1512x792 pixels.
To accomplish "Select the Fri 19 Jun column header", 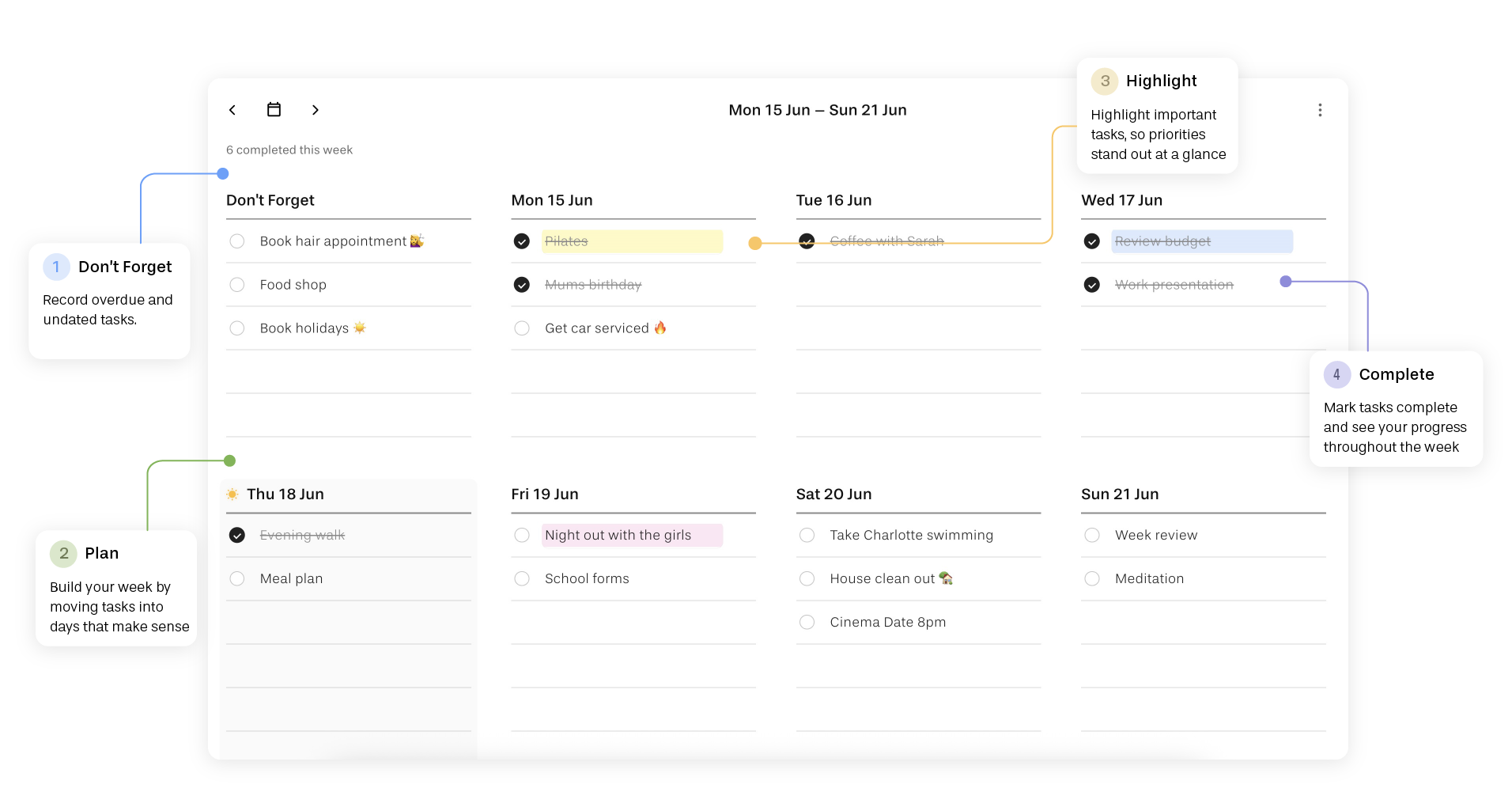I will coord(545,495).
